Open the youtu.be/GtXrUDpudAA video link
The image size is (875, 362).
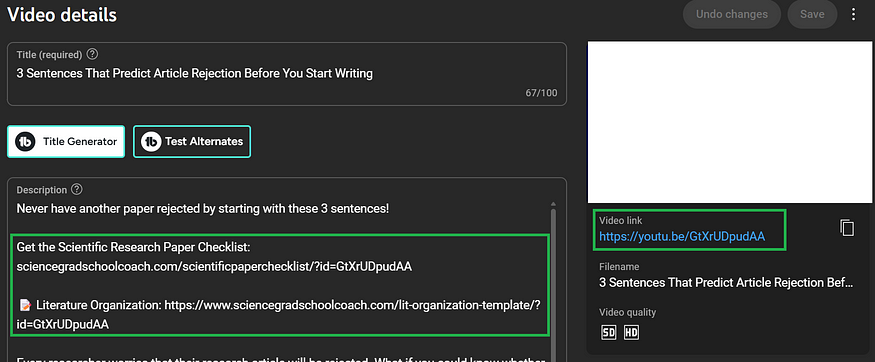pyautogui.click(x=682, y=236)
